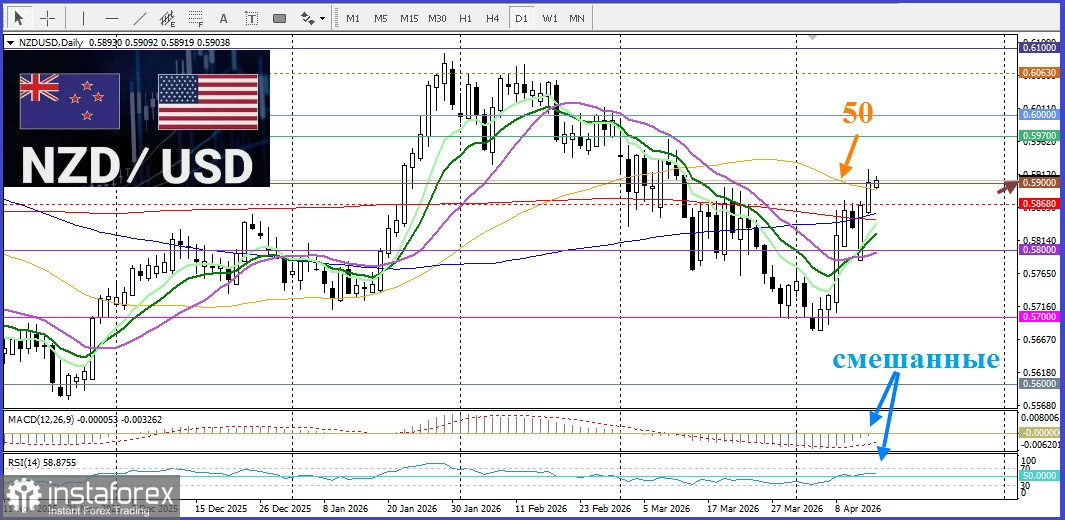Click the MACD(12,26,9) indicator label
The width and height of the screenshot is (1065, 520).
(40, 417)
